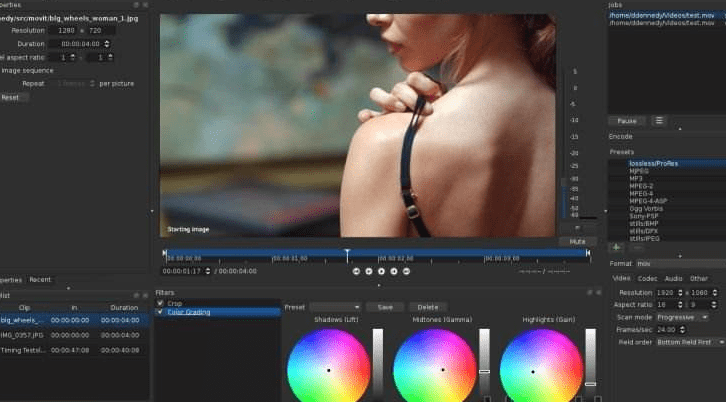Skip to the start of the clip
Screen dimensions: 726x402
(x=356, y=271)
